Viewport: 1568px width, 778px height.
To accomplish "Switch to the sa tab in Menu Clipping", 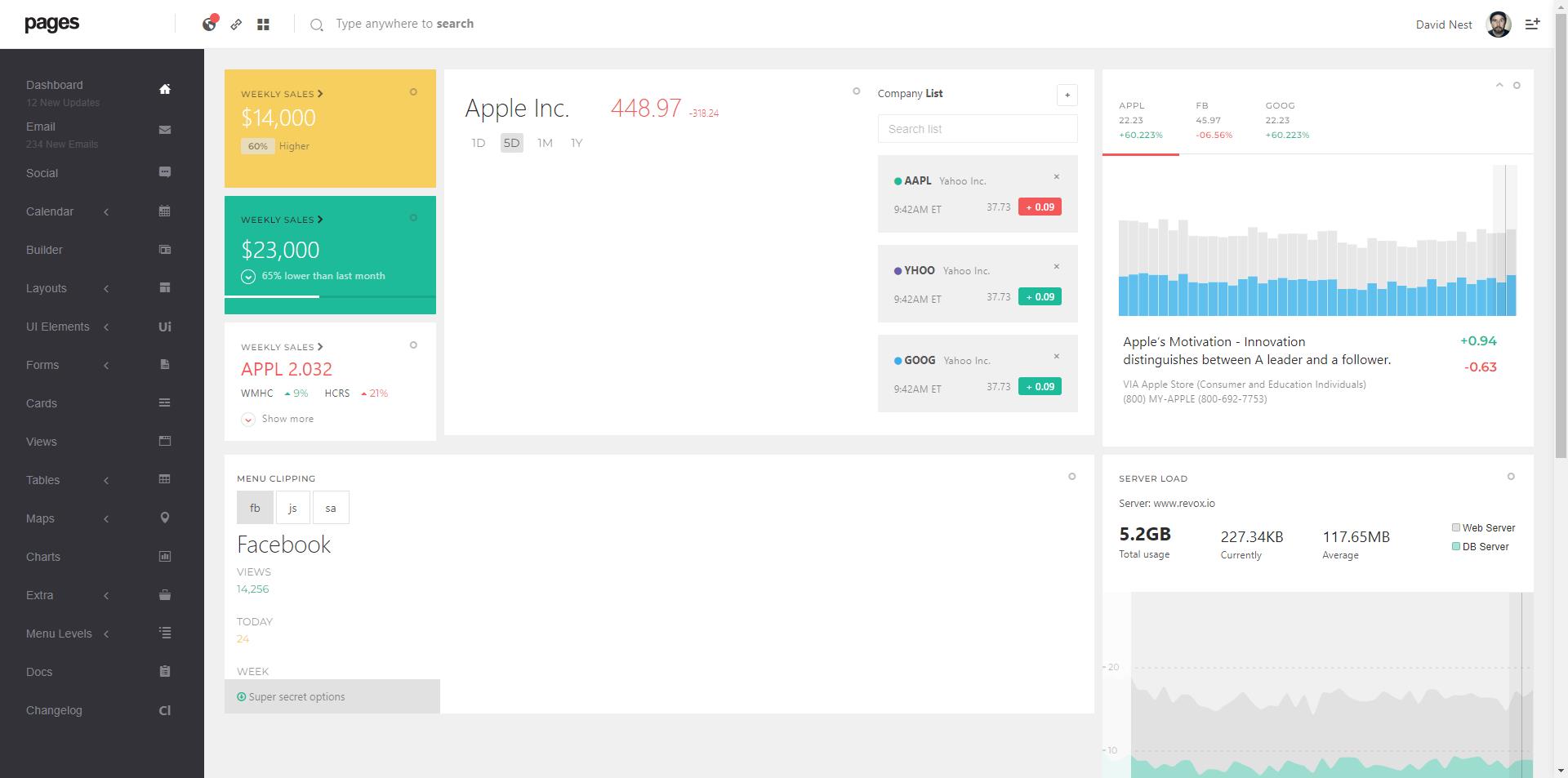I will (x=331, y=508).
